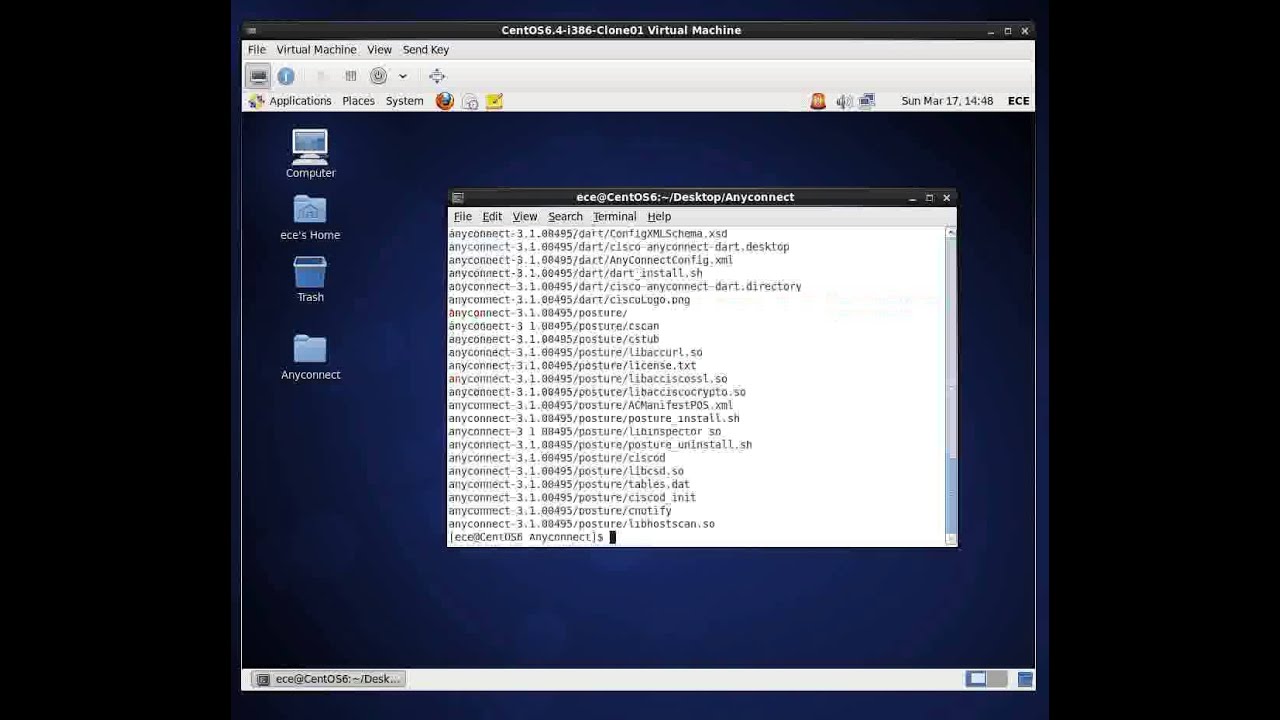Open the VM details info button
This screenshot has width=1280, height=720.
(286, 76)
